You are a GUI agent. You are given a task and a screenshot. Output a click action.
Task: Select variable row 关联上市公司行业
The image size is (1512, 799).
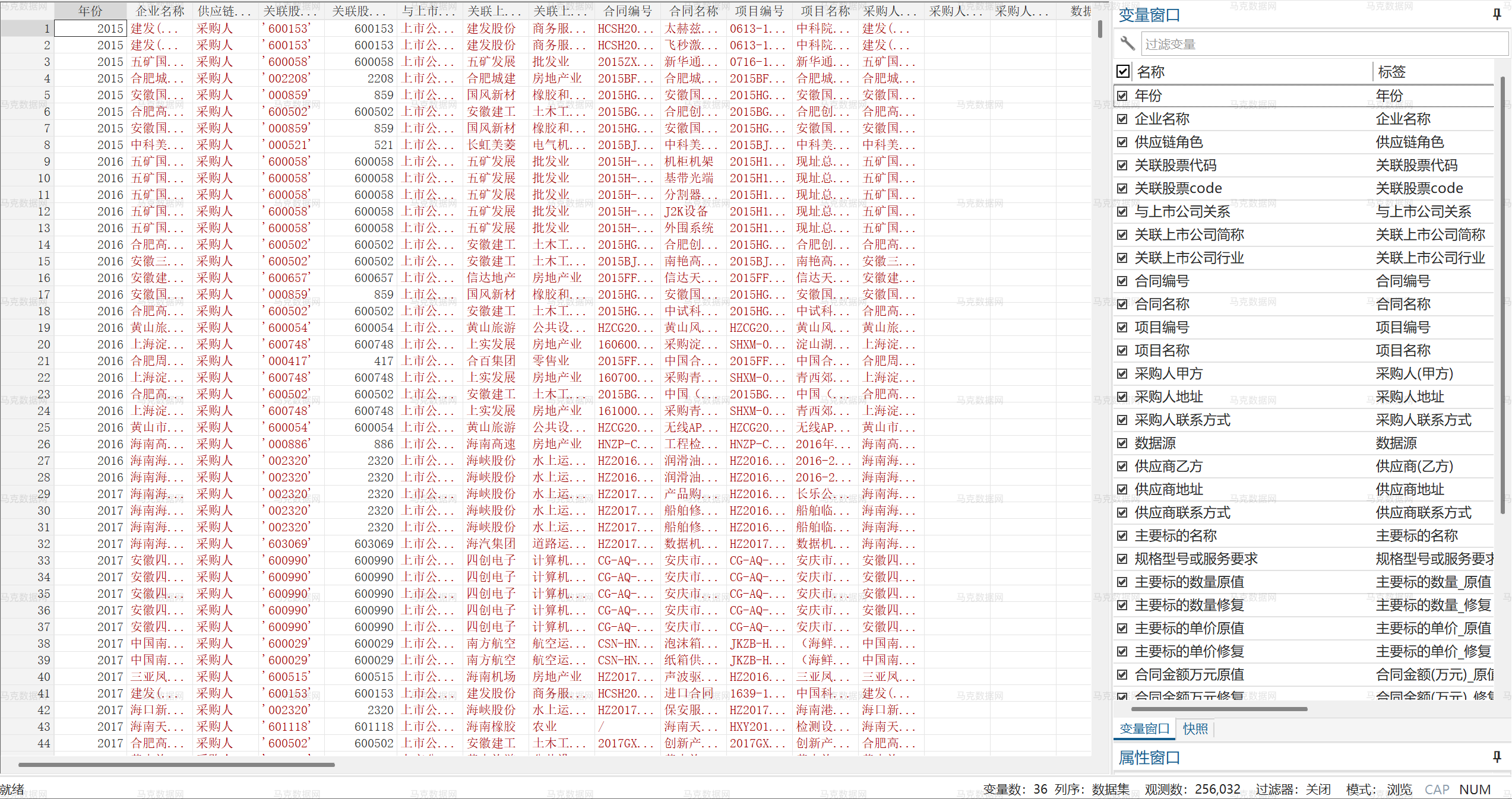coord(1304,258)
